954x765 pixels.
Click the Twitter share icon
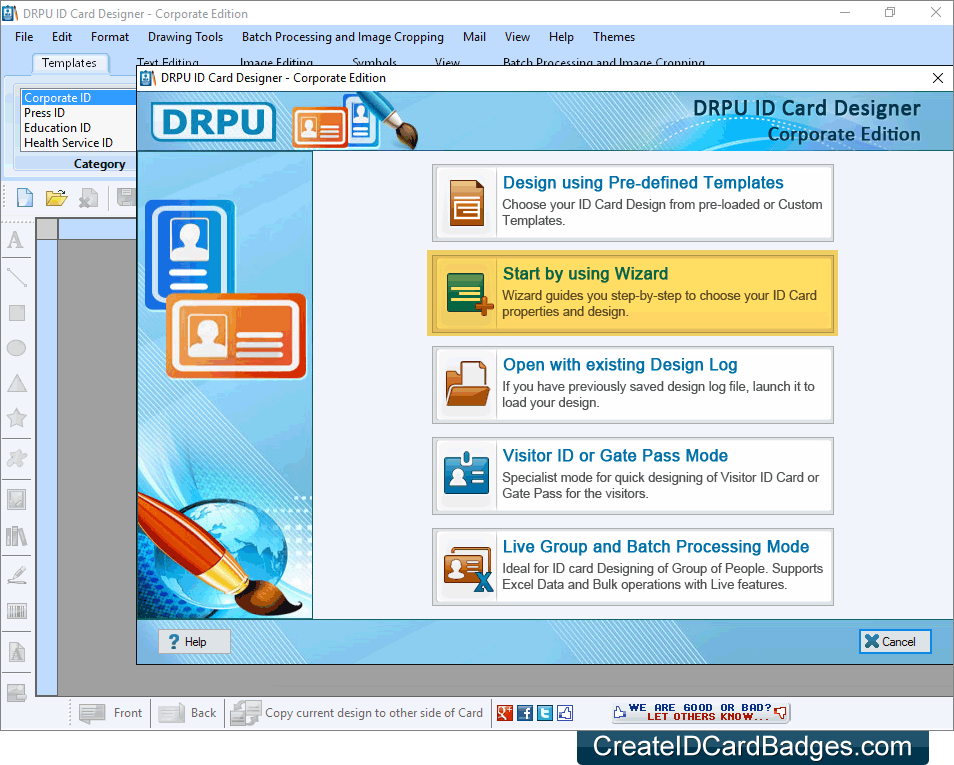pyautogui.click(x=545, y=713)
